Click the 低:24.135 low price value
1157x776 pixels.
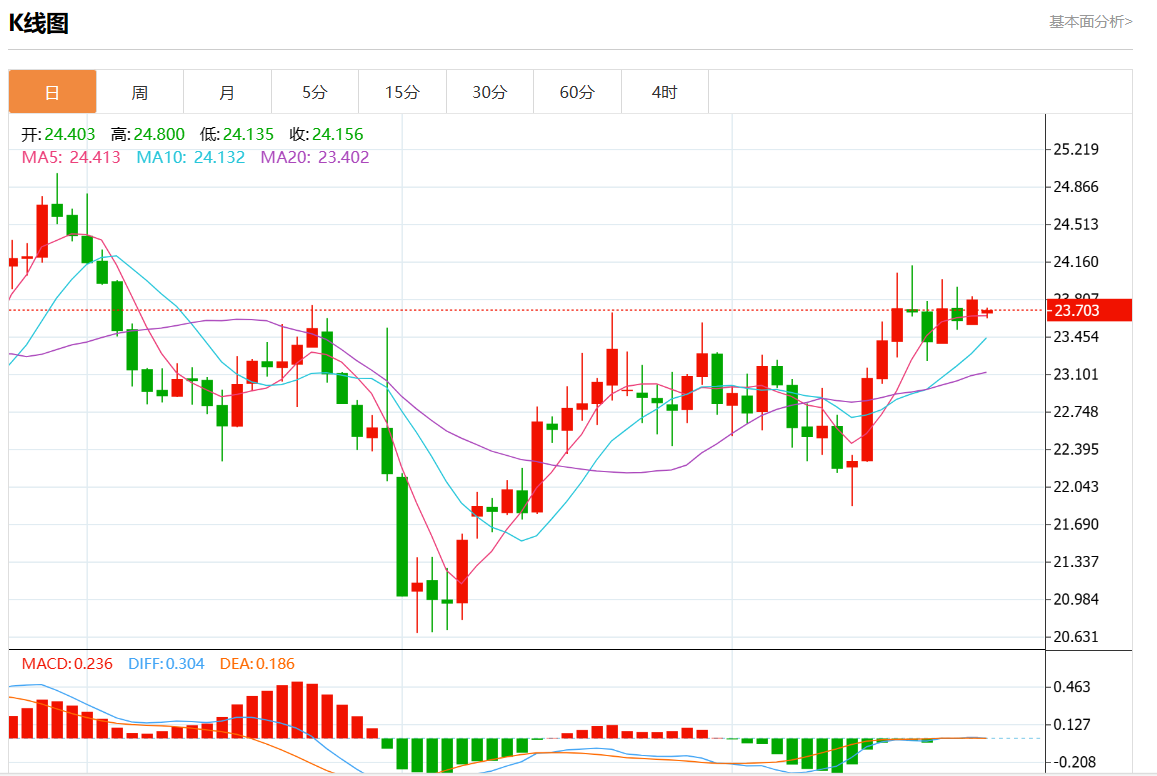coord(237,134)
